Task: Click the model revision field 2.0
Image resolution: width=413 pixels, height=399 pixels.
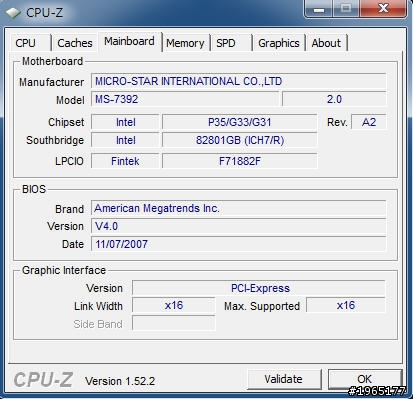Action: point(334,99)
